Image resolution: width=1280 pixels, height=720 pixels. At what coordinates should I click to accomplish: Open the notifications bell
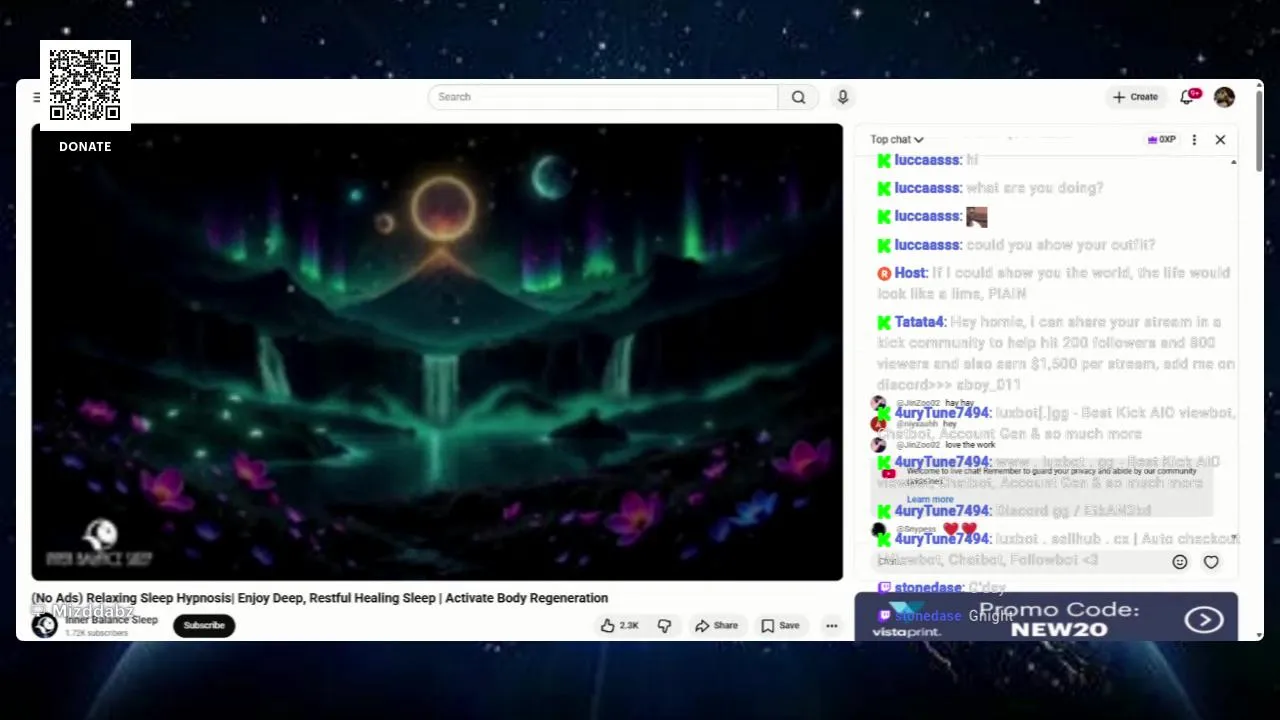(x=1188, y=97)
